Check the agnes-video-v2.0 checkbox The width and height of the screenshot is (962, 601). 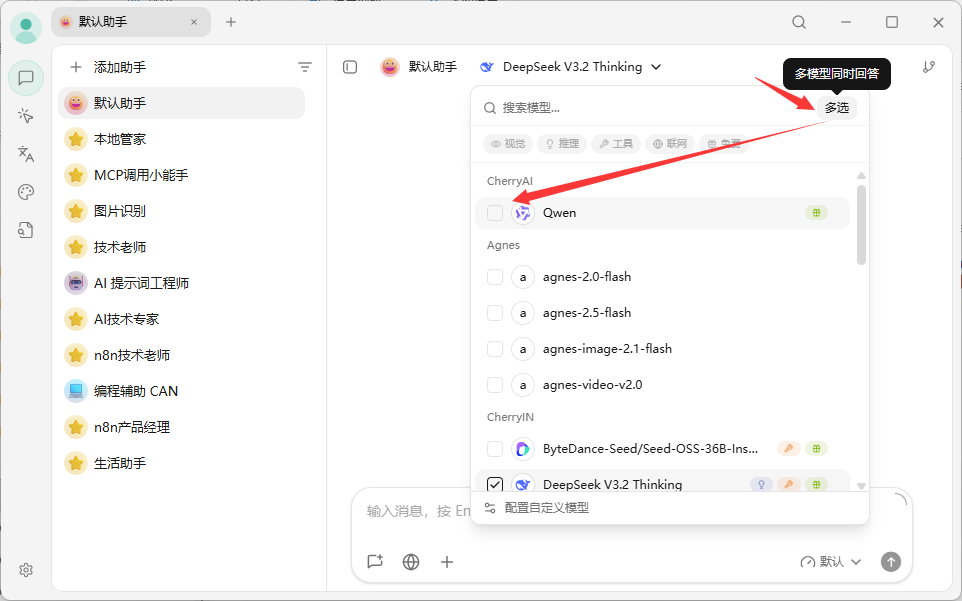495,385
